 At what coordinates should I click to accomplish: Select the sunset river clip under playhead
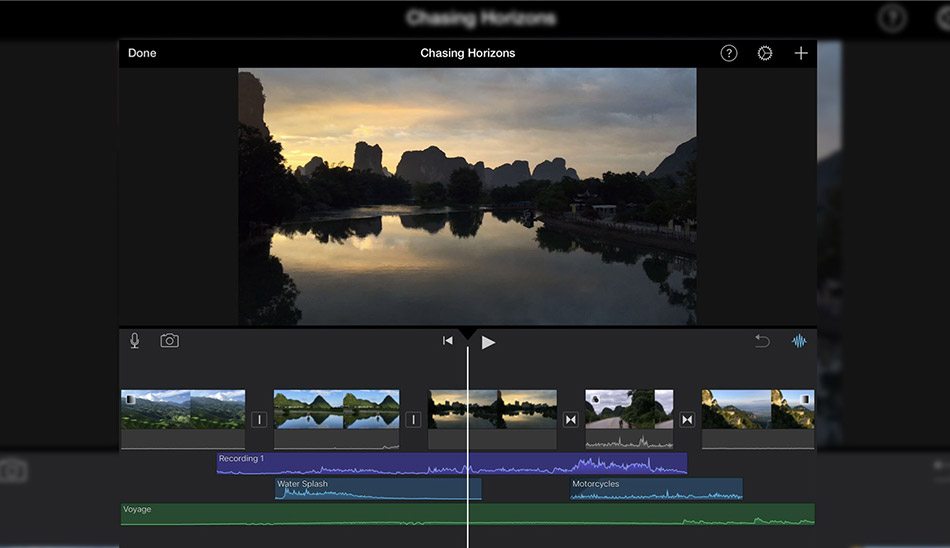click(x=493, y=419)
